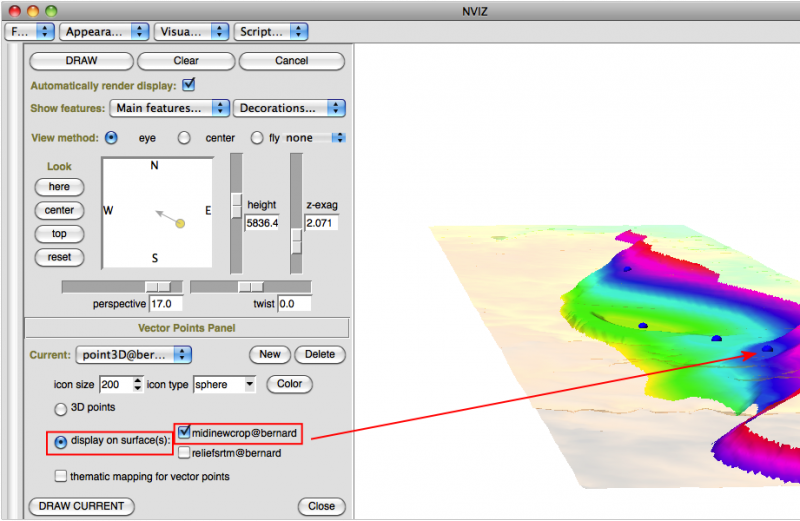Expand the Decorations dropdown
The width and height of the screenshot is (800, 521).
tap(289, 108)
